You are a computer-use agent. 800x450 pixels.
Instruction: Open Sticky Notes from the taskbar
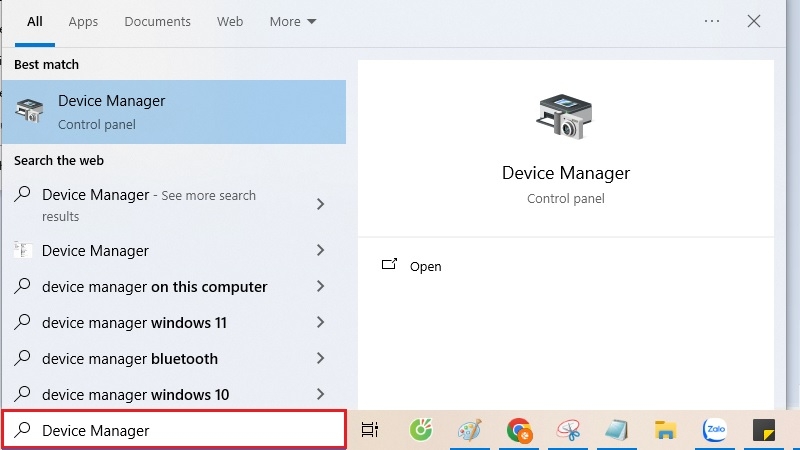tap(764, 430)
